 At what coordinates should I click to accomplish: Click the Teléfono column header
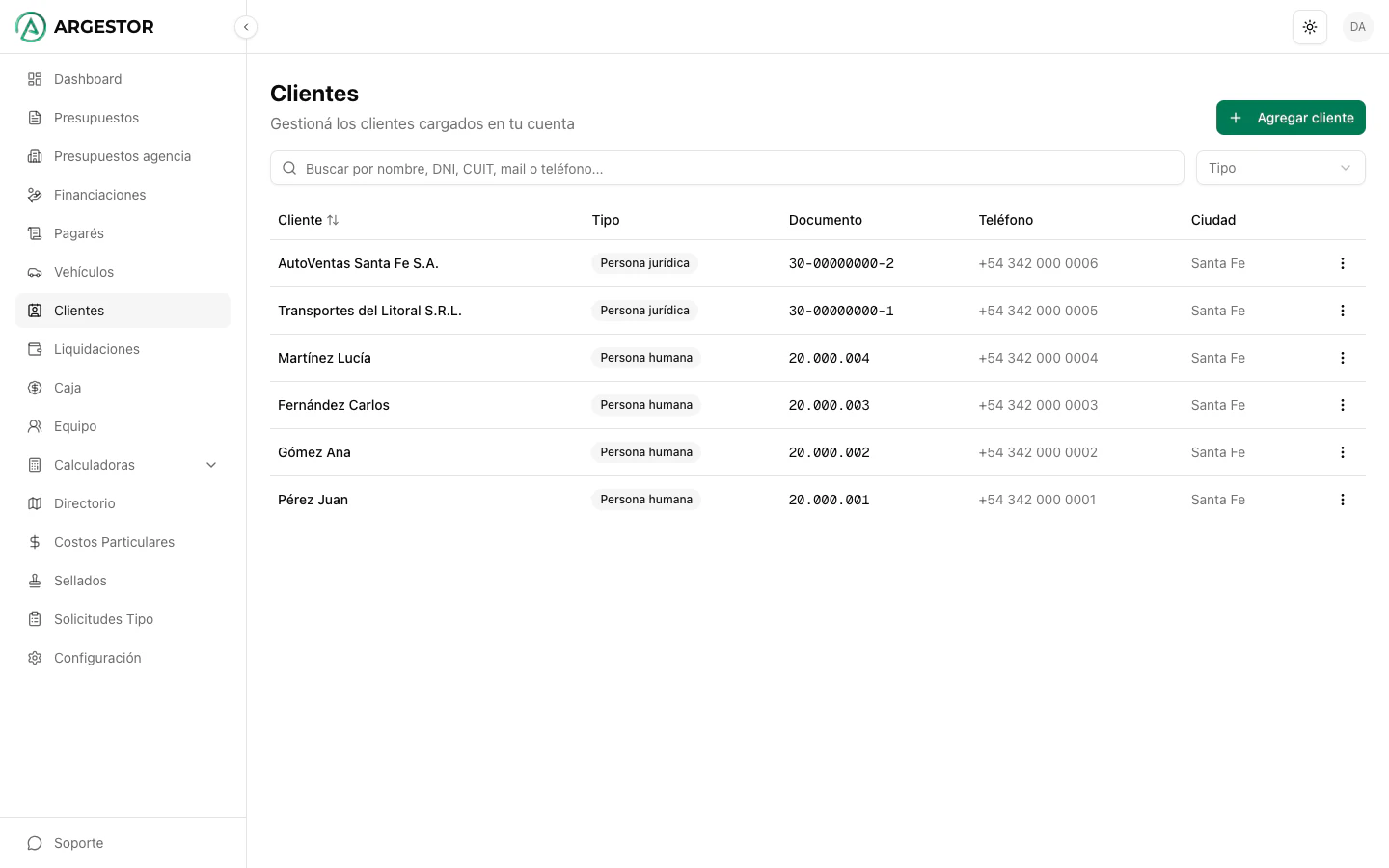pos(1006,220)
